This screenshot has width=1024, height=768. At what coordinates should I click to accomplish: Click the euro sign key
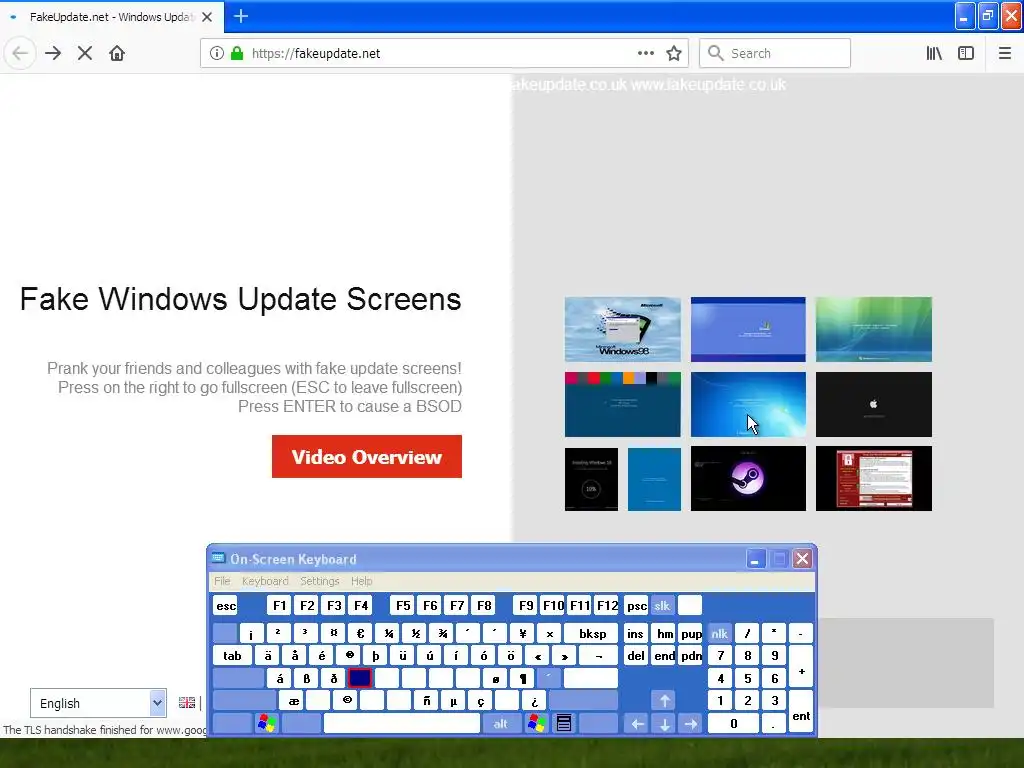[360, 633]
